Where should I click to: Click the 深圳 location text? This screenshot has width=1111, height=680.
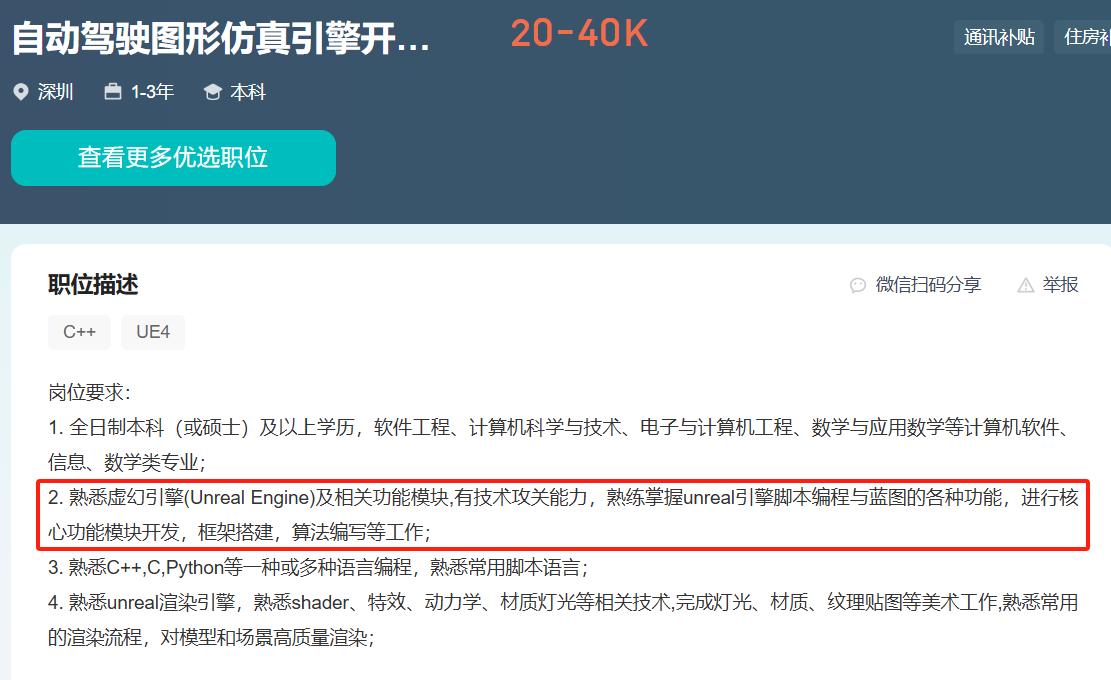56,92
